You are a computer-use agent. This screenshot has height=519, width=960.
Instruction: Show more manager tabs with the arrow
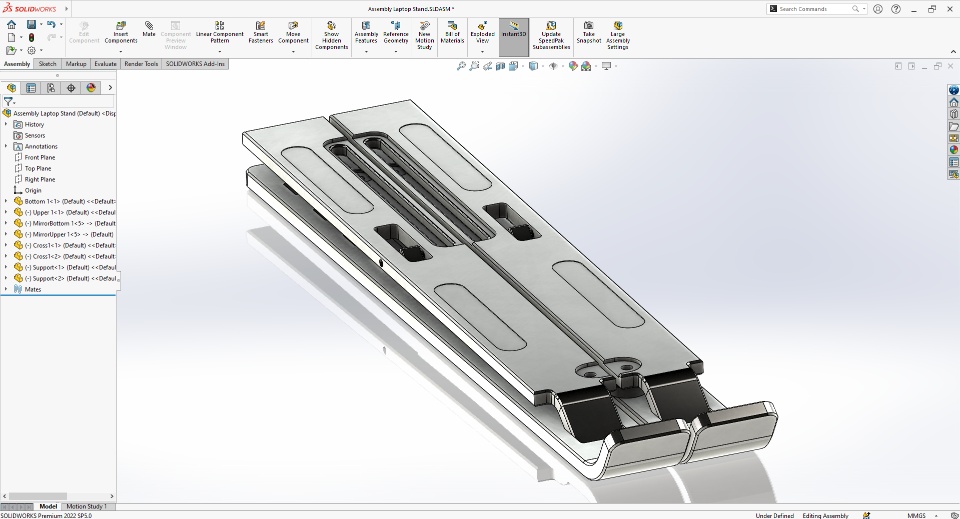tap(110, 88)
